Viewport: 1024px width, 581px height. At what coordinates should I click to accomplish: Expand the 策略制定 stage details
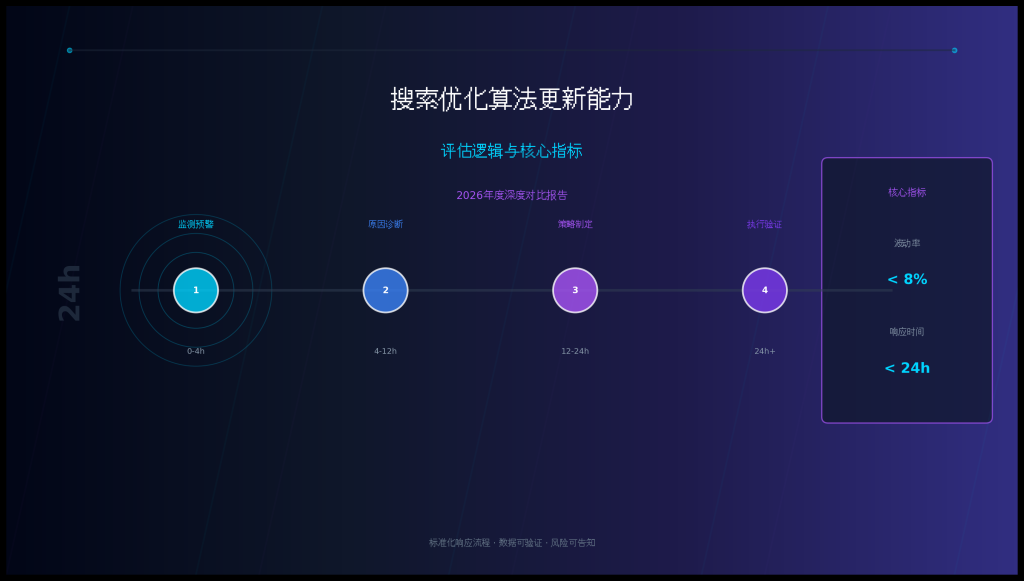tap(575, 224)
